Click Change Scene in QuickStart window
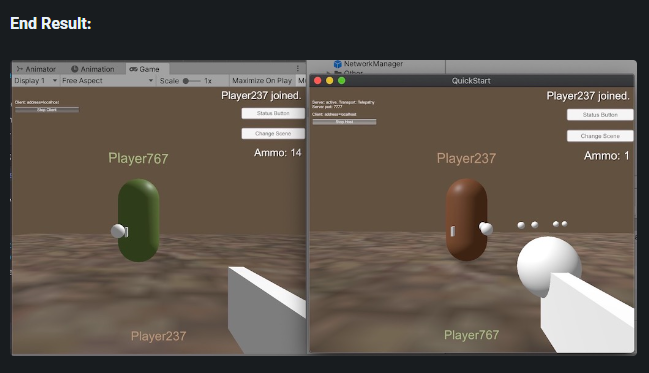The height and width of the screenshot is (373, 649). click(600, 136)
